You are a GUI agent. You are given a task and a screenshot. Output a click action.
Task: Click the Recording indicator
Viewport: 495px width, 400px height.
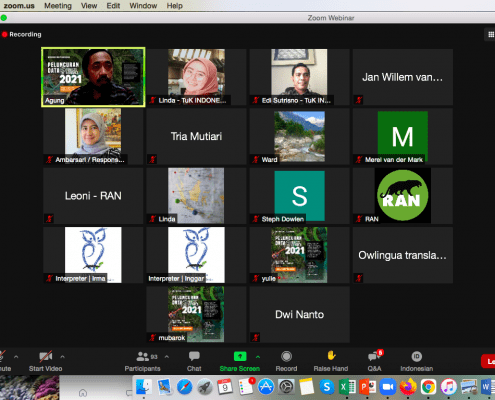pyautogui.click(x=22, y=34)
